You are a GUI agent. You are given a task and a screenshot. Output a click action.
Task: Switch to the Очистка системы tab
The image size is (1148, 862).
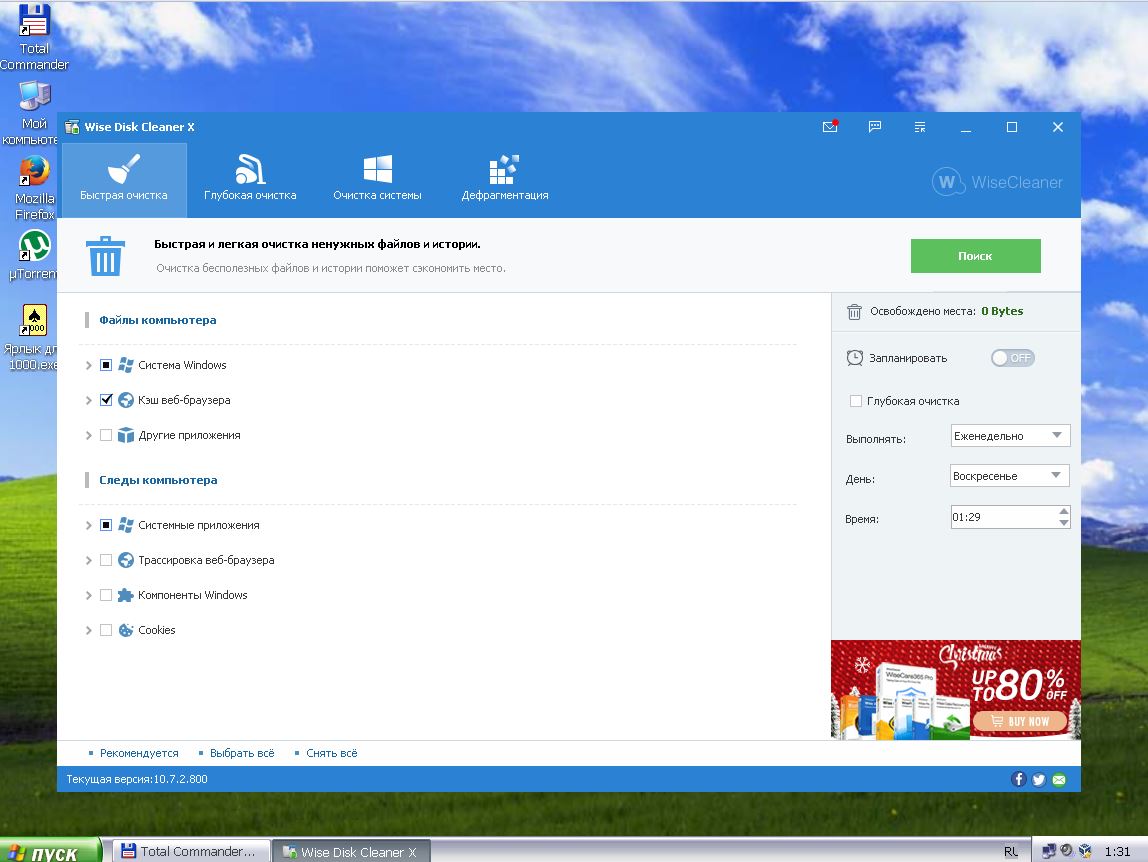[x=377, y=180]
